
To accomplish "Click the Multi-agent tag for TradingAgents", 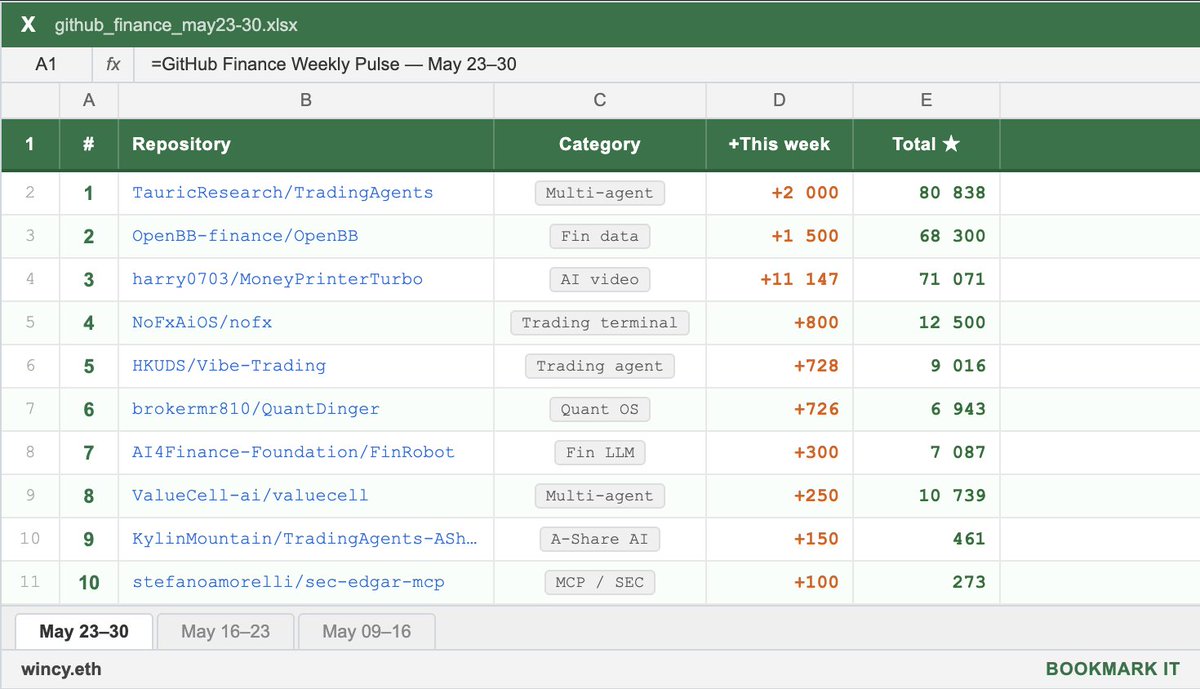I will pos(600,193).
